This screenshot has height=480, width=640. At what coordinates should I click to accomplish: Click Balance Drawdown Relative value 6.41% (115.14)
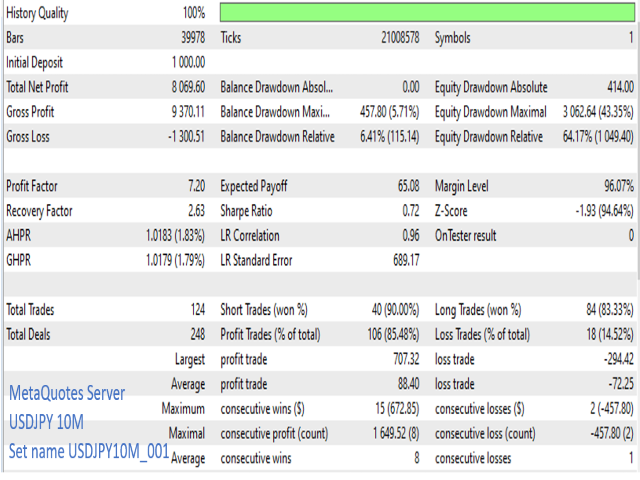[389, 136]
